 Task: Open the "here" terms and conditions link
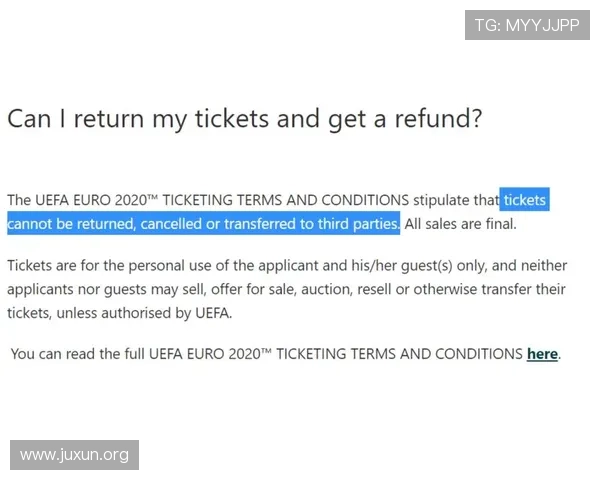pos(542,354)
